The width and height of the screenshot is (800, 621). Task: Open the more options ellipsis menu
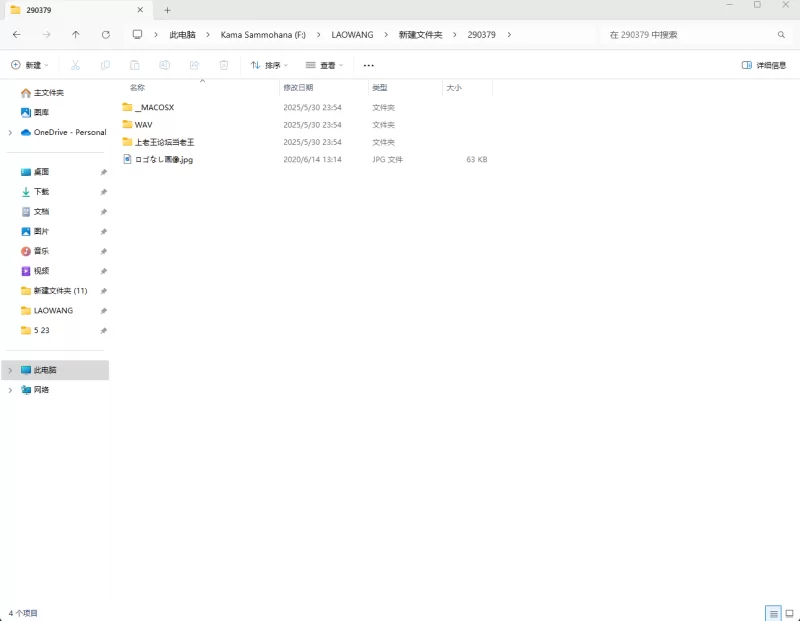click(x=368, y=65)
